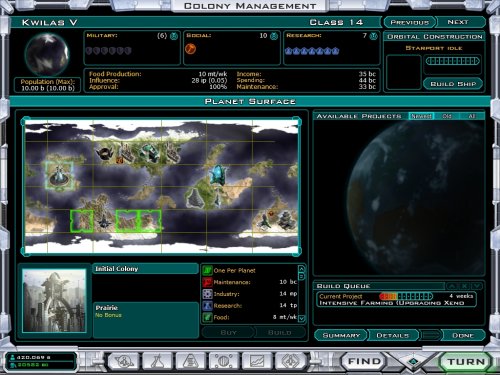Click the Build Ship button
Screen dimensions: 500x375
(x=453, y=84)
